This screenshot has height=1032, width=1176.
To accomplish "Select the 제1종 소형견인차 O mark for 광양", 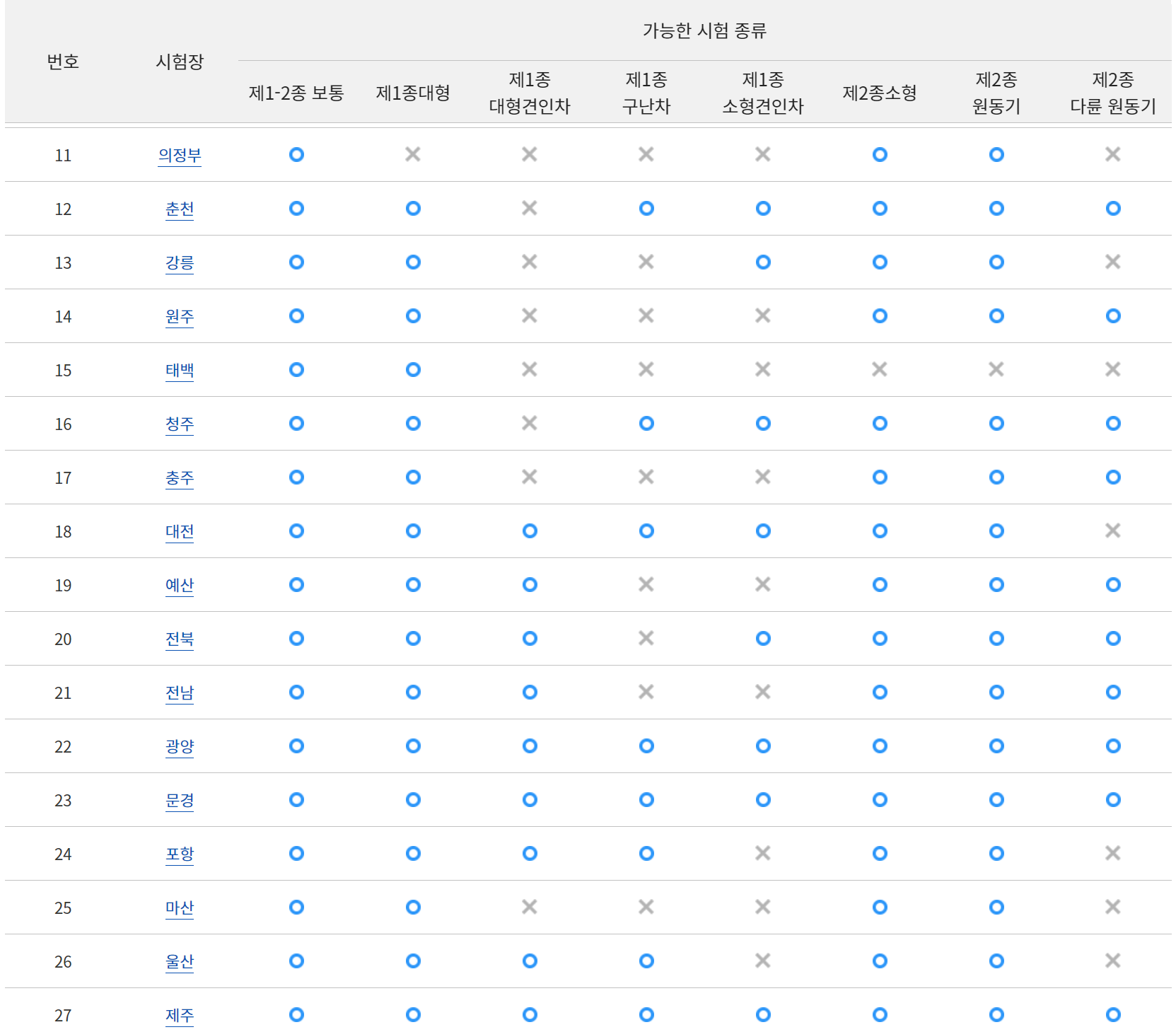I will pos(762,746).
